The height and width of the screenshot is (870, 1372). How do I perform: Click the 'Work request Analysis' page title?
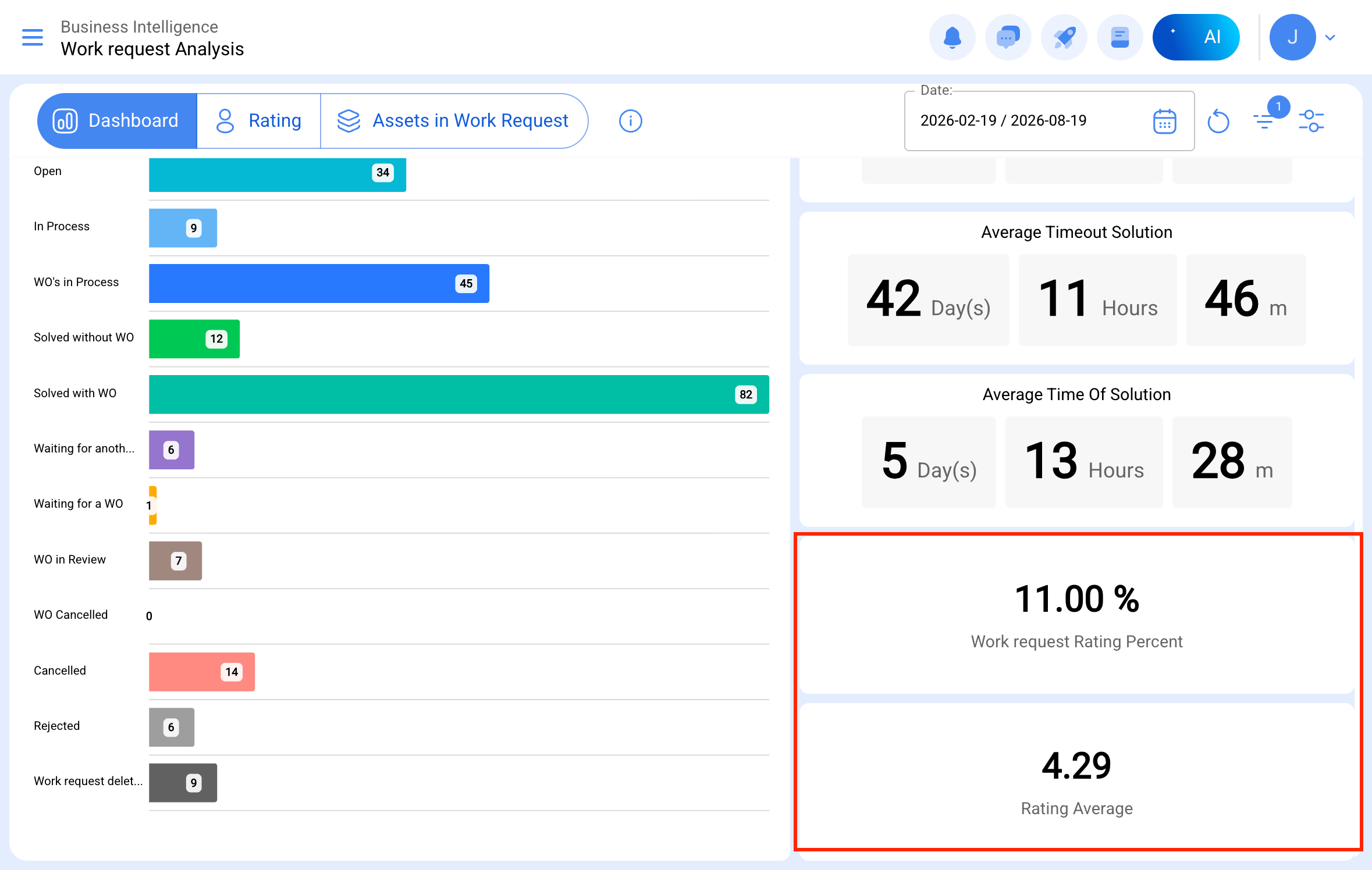pos(152,49)
